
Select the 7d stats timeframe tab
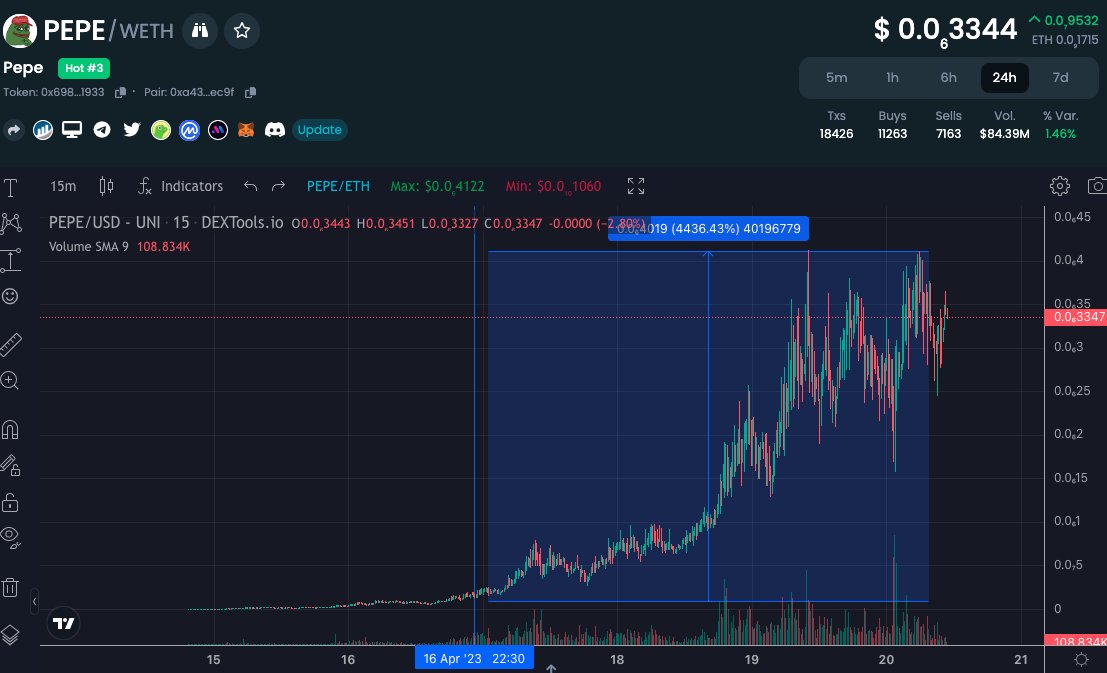(1060, 78)
